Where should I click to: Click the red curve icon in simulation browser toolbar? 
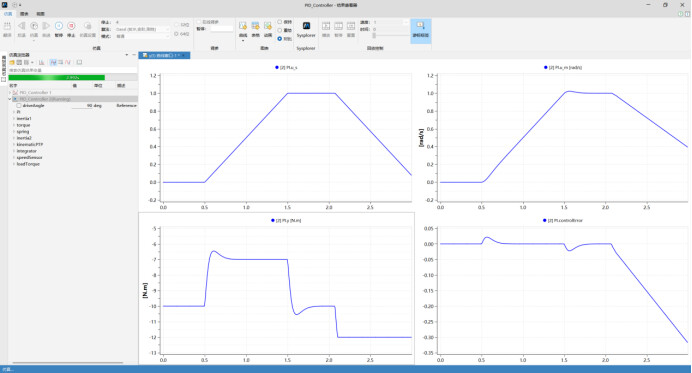tap(68, 63)
